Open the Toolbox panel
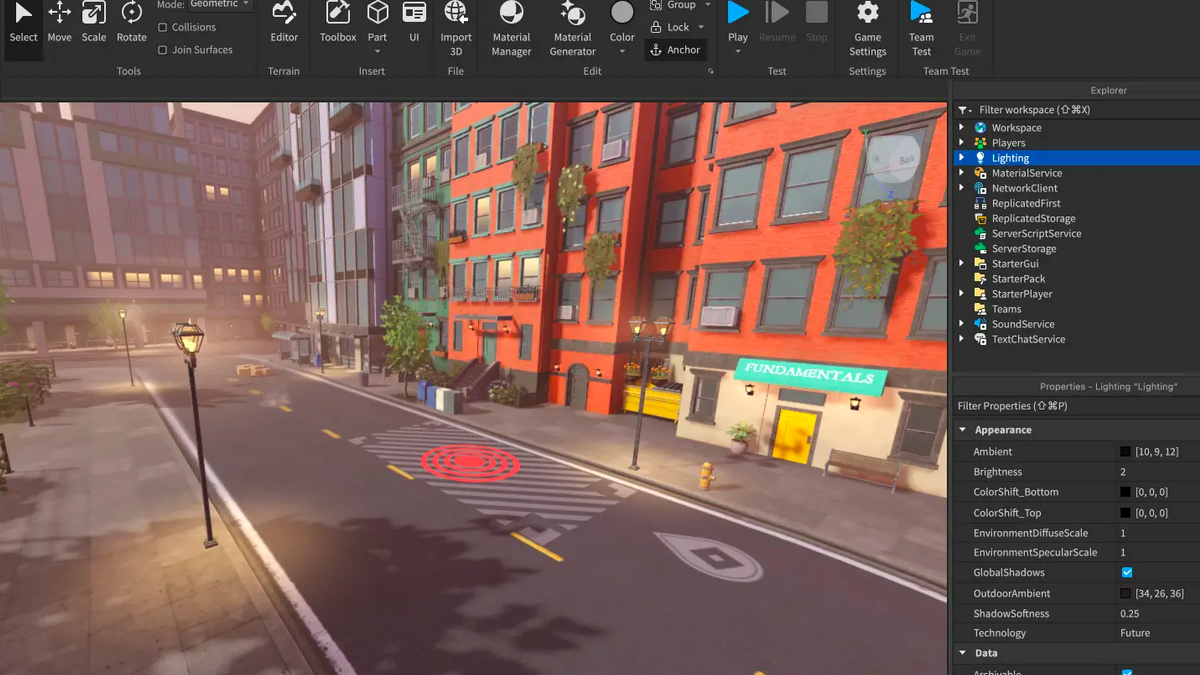 click(x=338, y=22)
